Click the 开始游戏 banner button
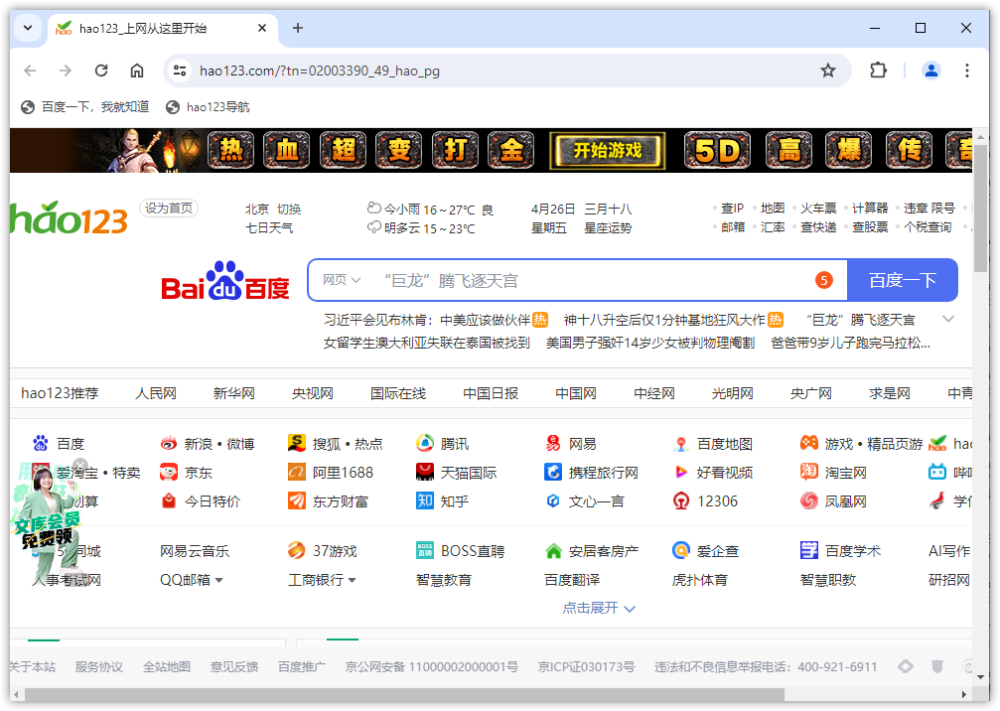The width and height of the screenshot is (1000, 711). coord(608,151)
